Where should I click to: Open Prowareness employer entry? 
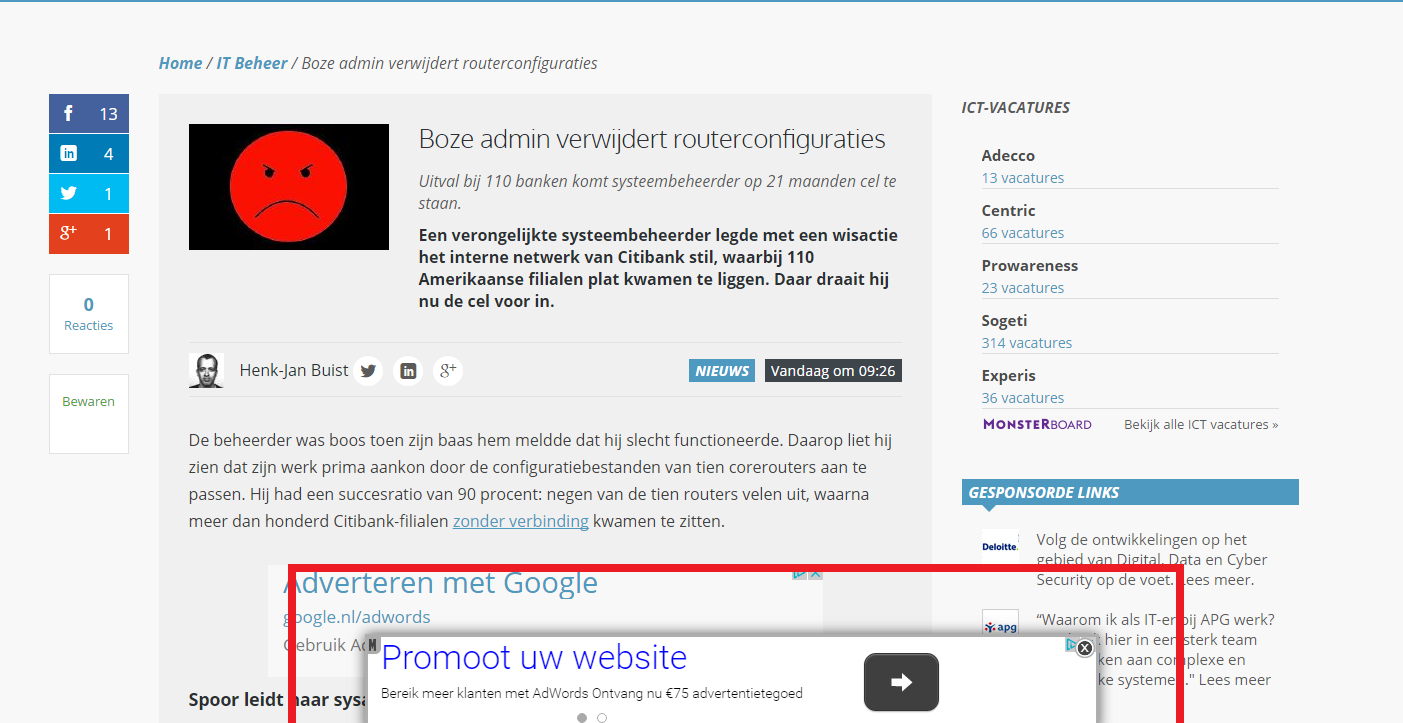[x=1030, y=265]
